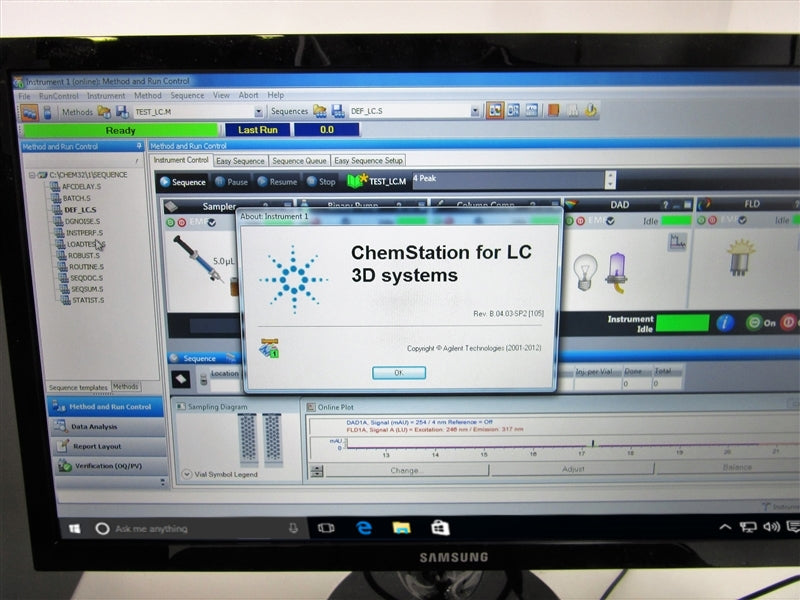The height and width of the screenshot is (600, 800).
Task: Click the Adjust button under Online Plot
Action: point(572,469)
